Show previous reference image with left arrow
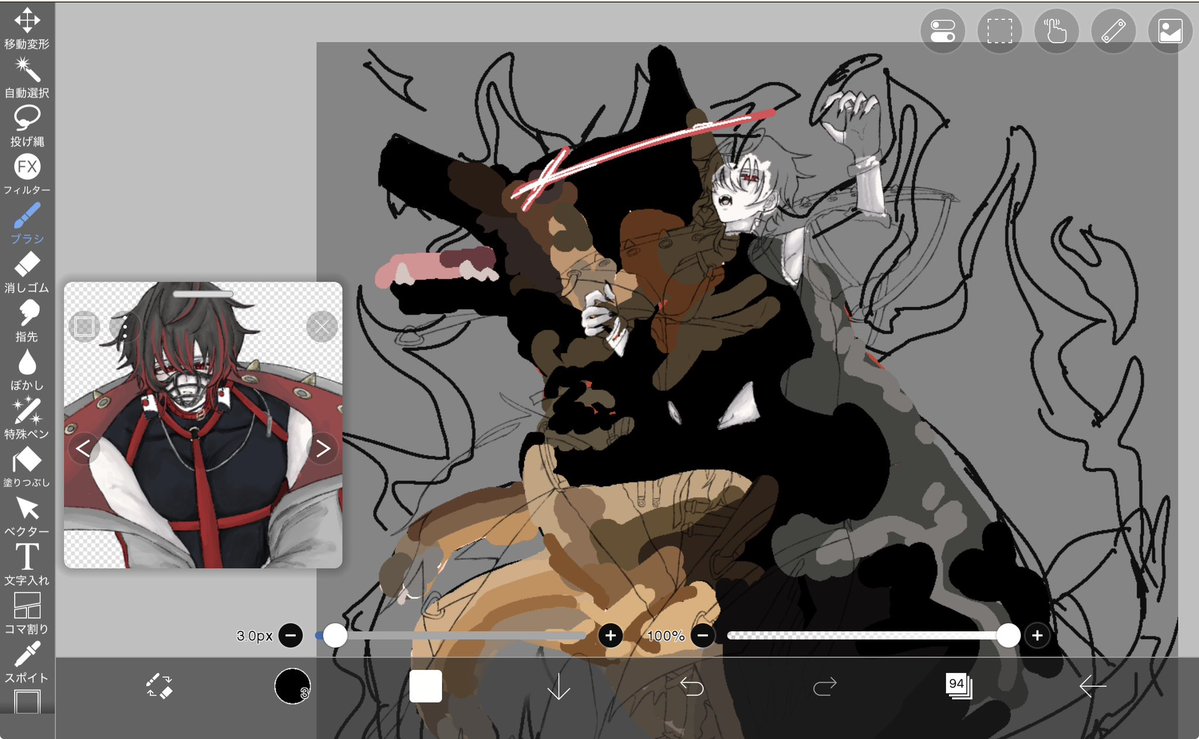This screenshot has width=1199, height=739. 83,448
